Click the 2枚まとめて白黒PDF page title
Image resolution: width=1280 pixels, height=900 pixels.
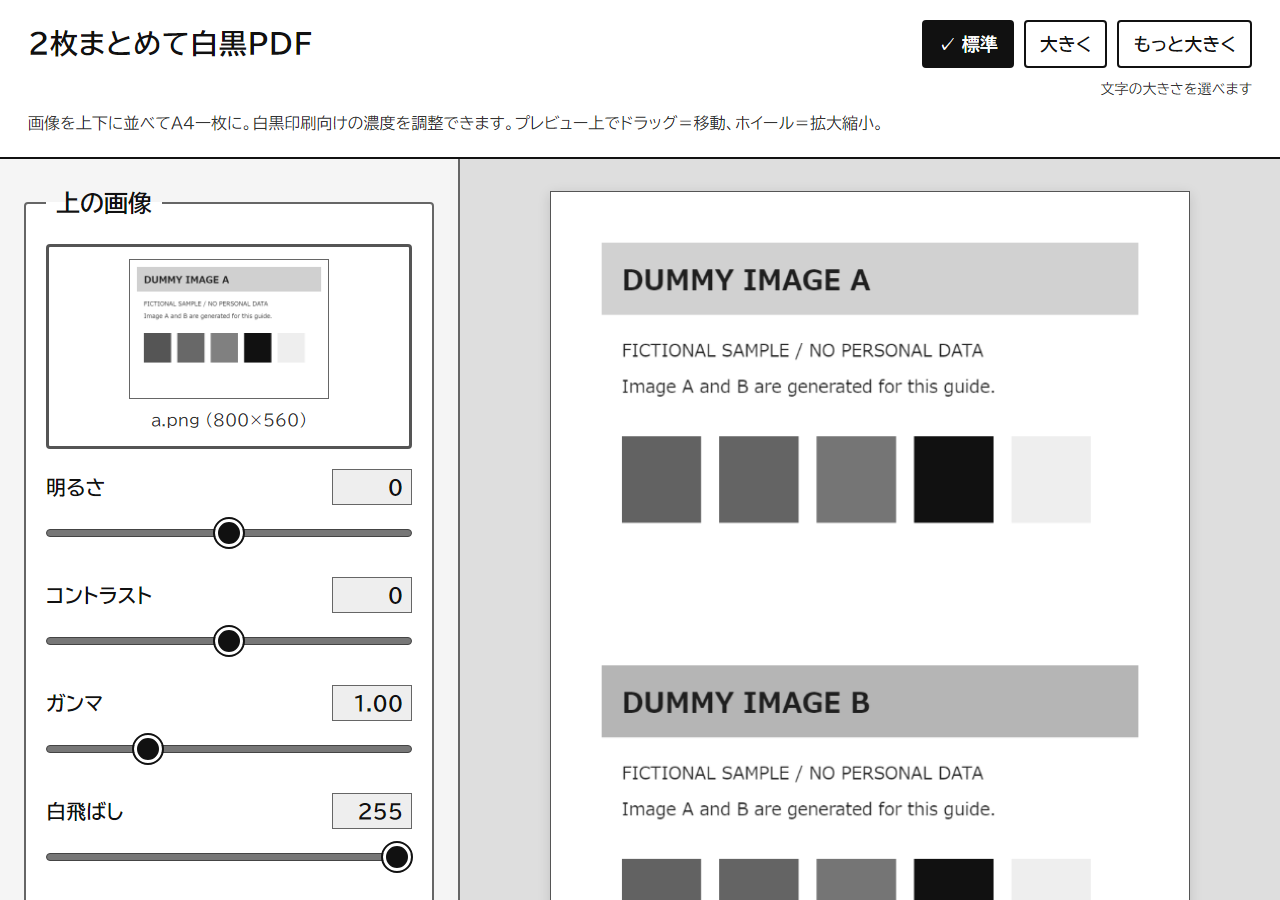(x=170, y=44)
